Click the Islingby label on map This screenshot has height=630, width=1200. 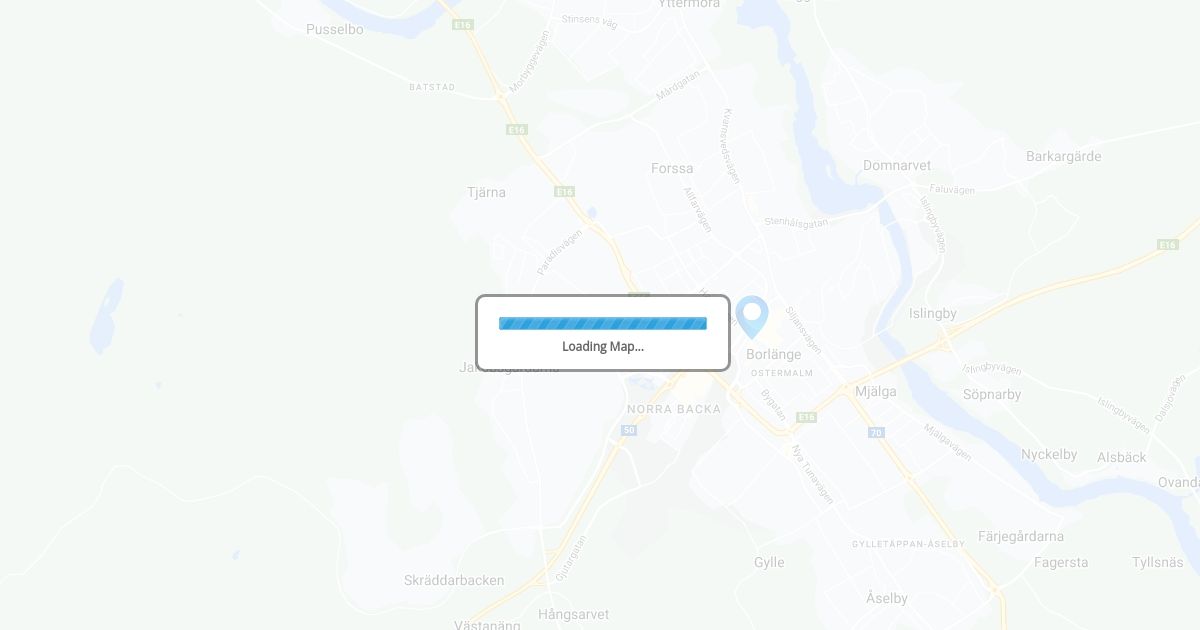point(933,313)
